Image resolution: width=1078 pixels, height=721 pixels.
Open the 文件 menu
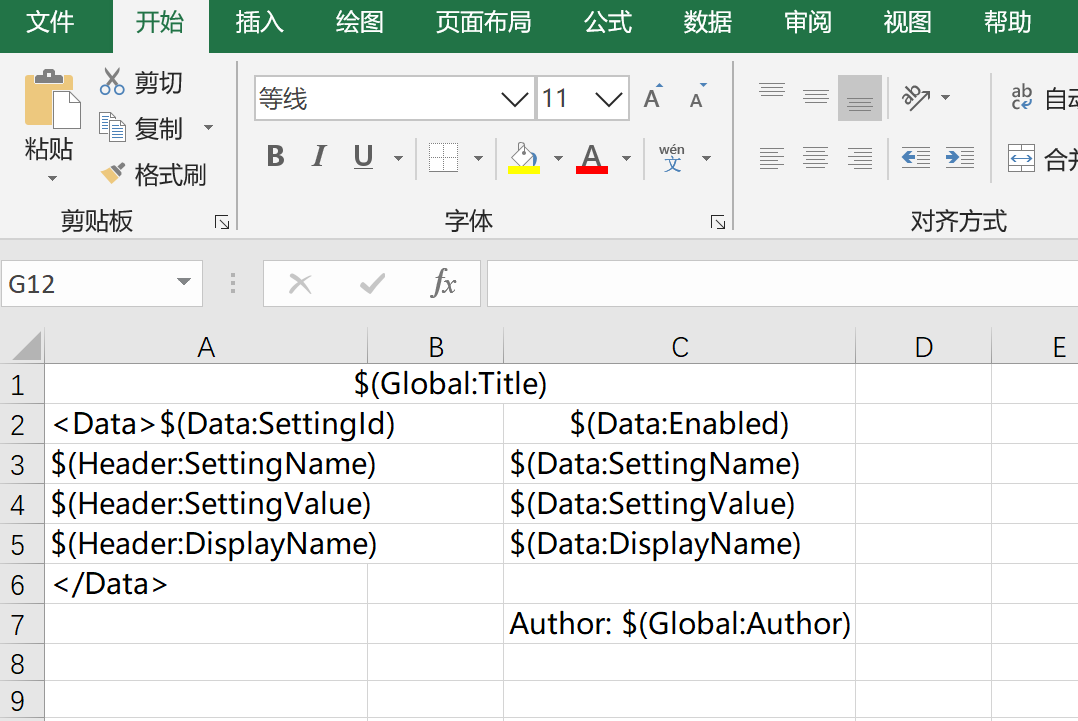[x=50, y=23]
